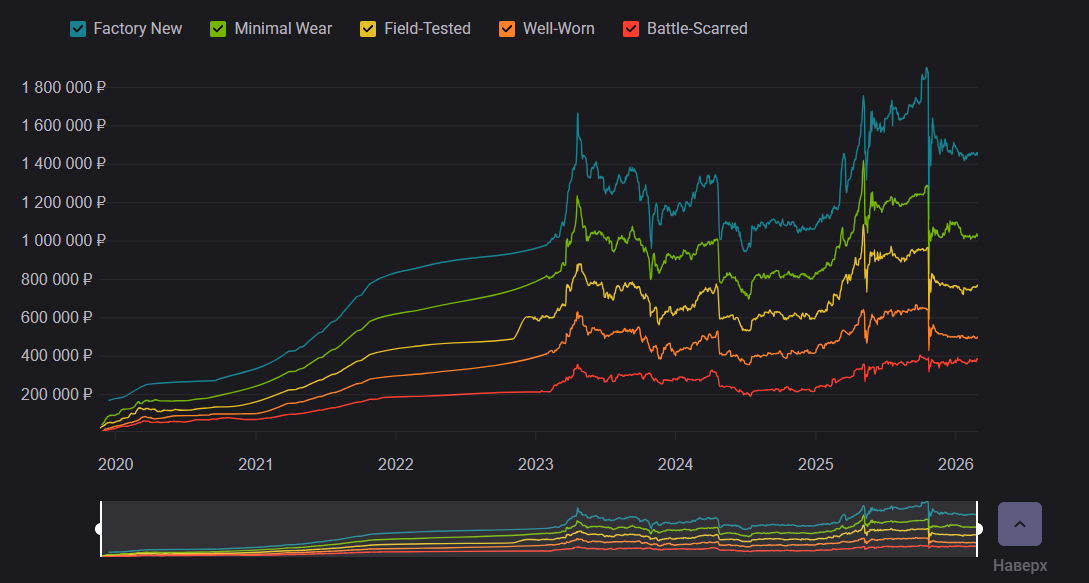Viewport: 1089px width, 583px height.
Task: Click the Наверх text label
Action: pyautogui.click(x=1020, y=566)
